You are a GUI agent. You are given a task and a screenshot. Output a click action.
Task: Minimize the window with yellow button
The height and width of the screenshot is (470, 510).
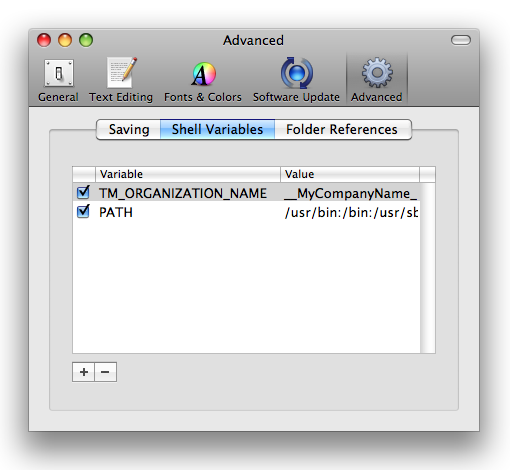[x=65, y=40]
